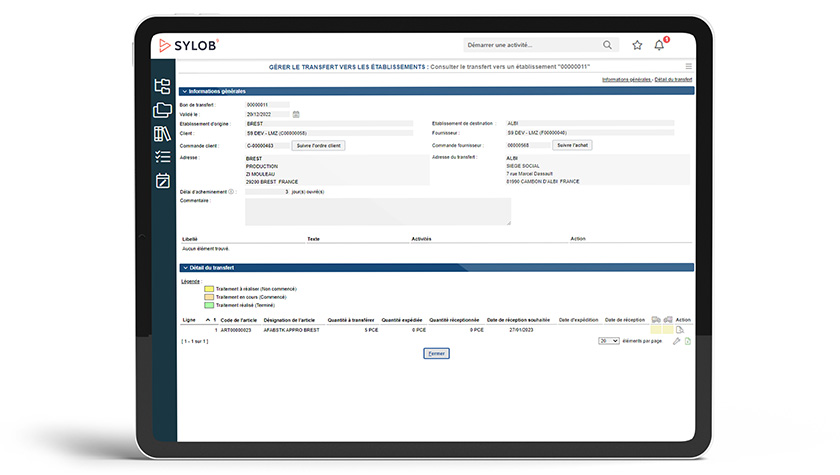Open the items per page dropdown

tap(608, 341)
